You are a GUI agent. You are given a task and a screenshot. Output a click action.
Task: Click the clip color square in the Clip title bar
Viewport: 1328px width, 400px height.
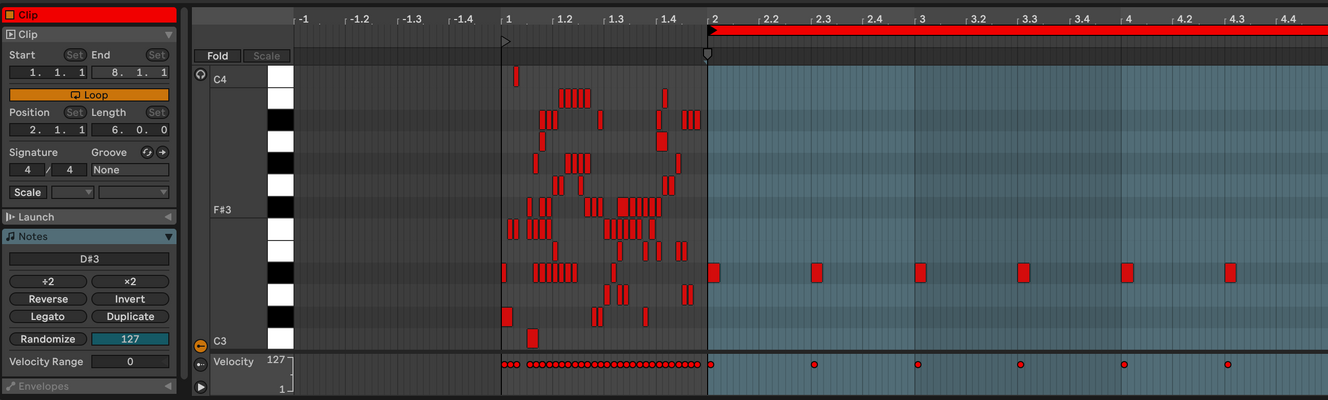[x=10, y=15]
